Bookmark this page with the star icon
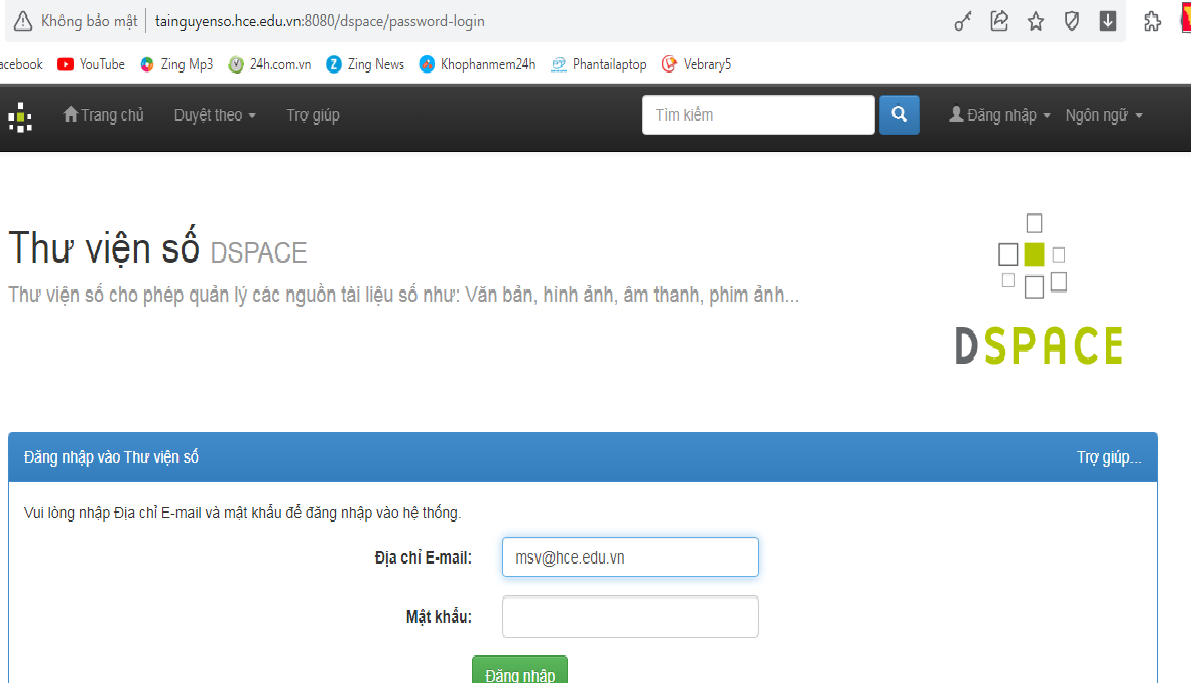 [1036, 21]
